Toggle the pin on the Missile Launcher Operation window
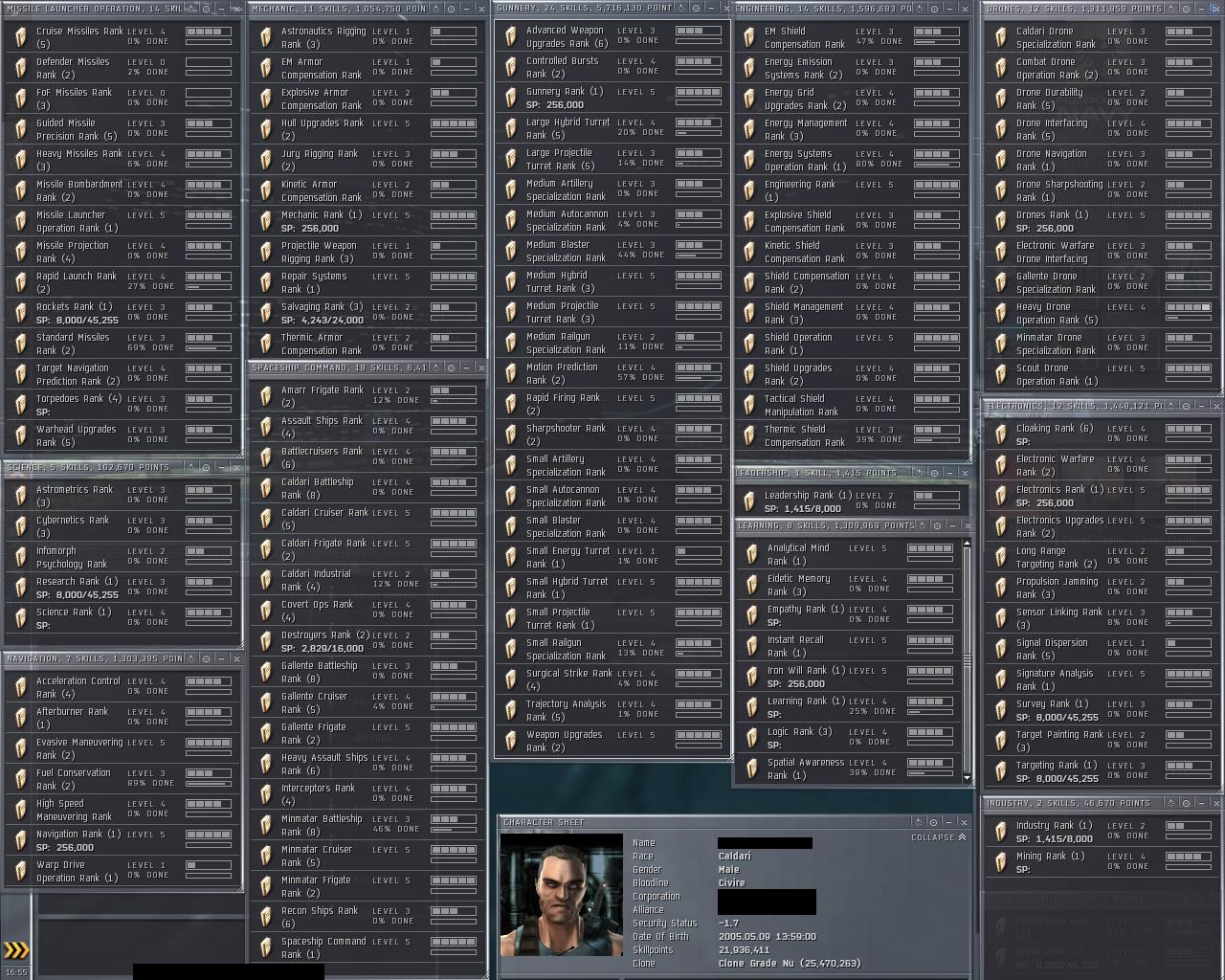 (x=206, y=9)
